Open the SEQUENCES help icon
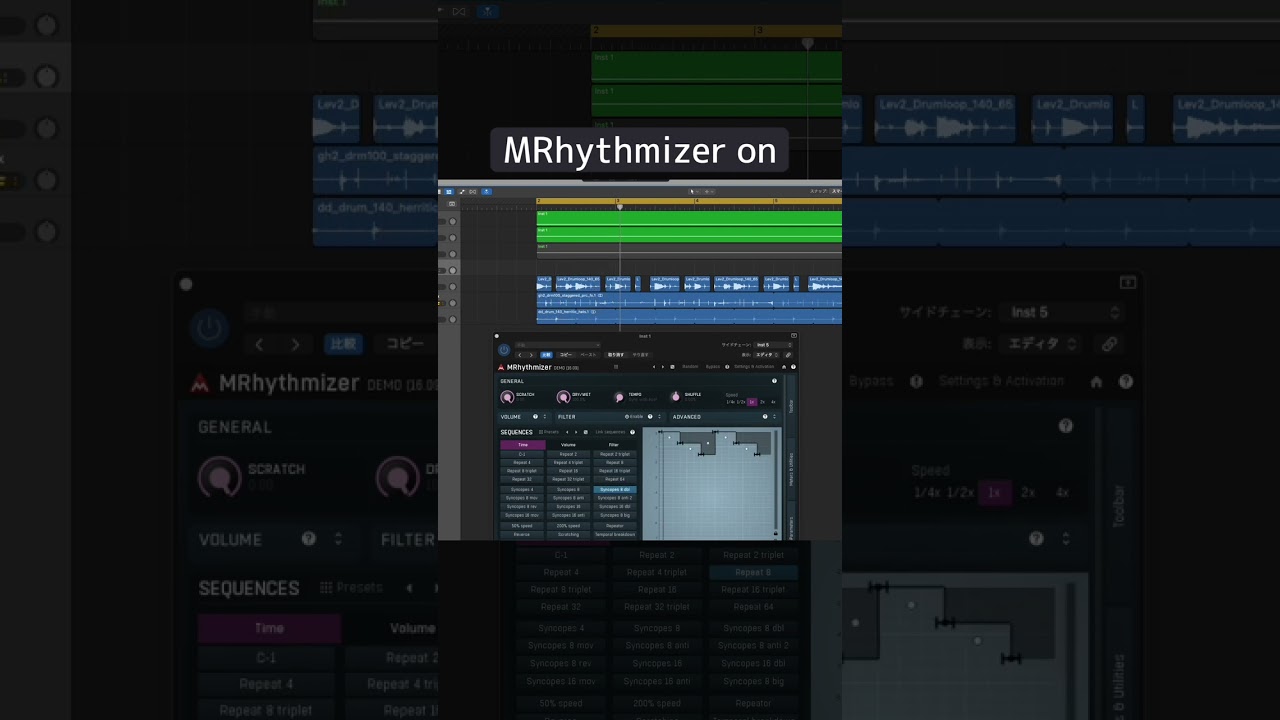The height and width of the screenshot is (720, 1280). pyautogui.click(x=632, y=432)
